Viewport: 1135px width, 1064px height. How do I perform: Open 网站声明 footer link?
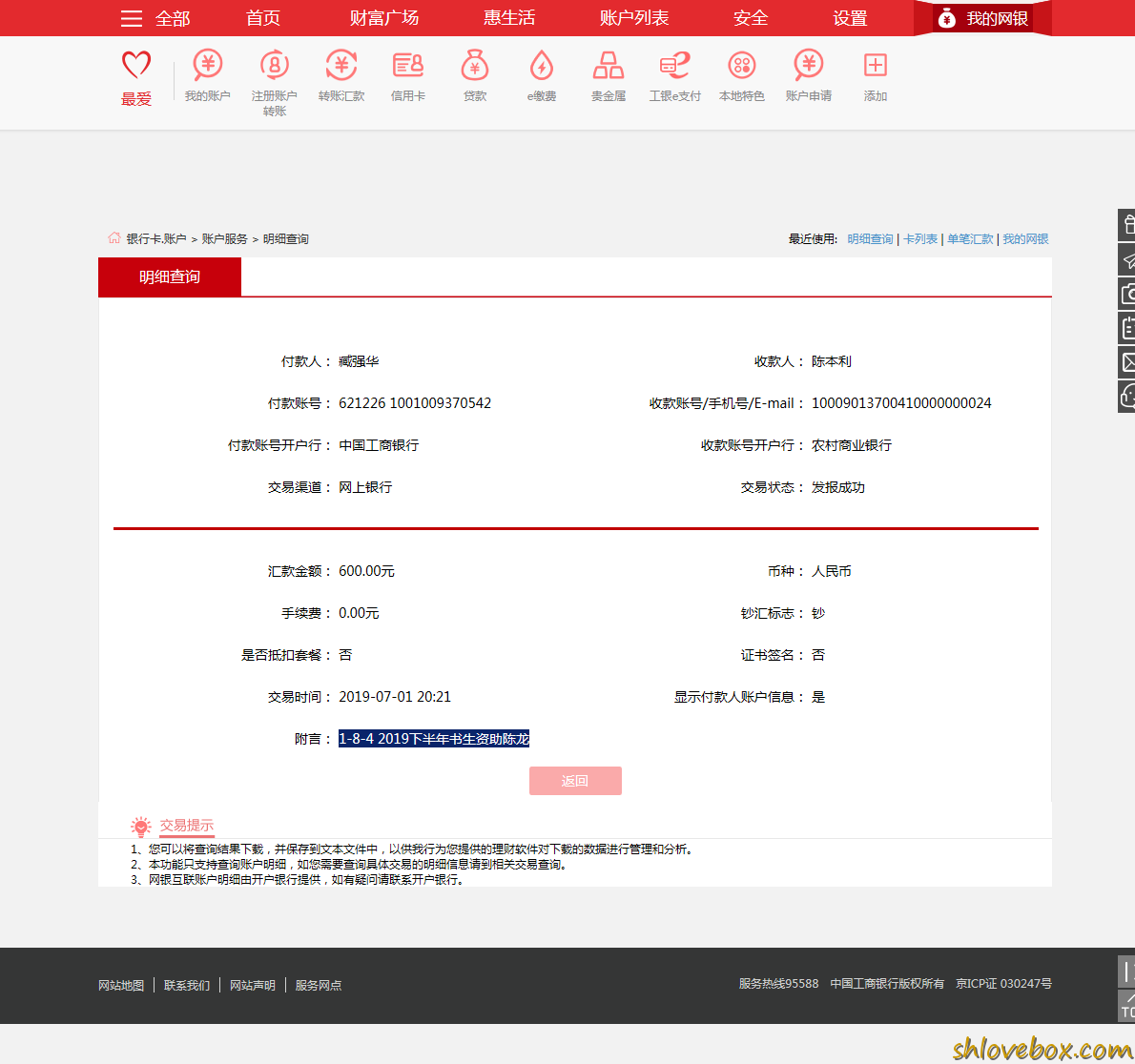[253, 985]
